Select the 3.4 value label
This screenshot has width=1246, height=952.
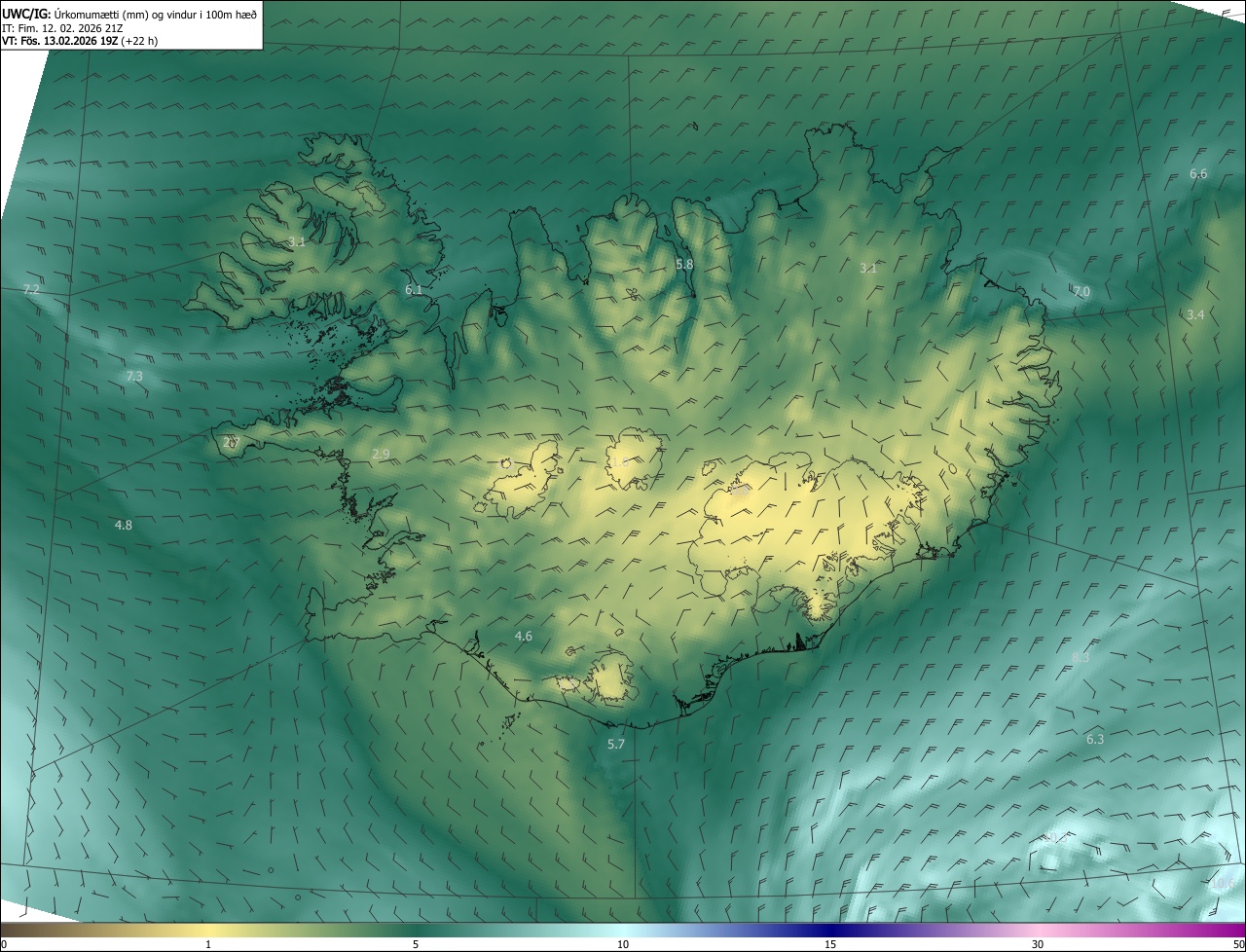click(x=1195, y=314)
